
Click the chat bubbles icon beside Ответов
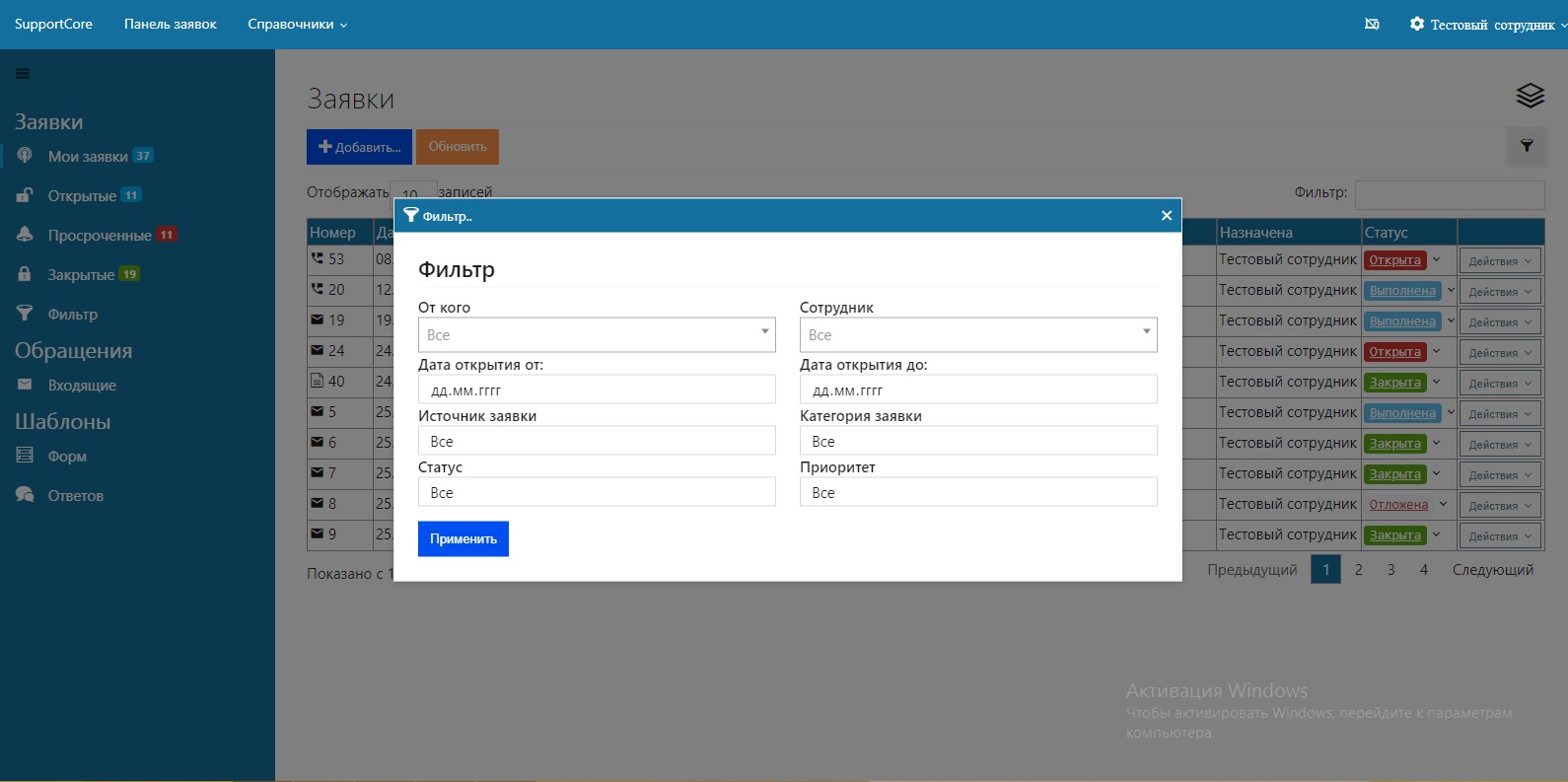click(x=25, y=494)
